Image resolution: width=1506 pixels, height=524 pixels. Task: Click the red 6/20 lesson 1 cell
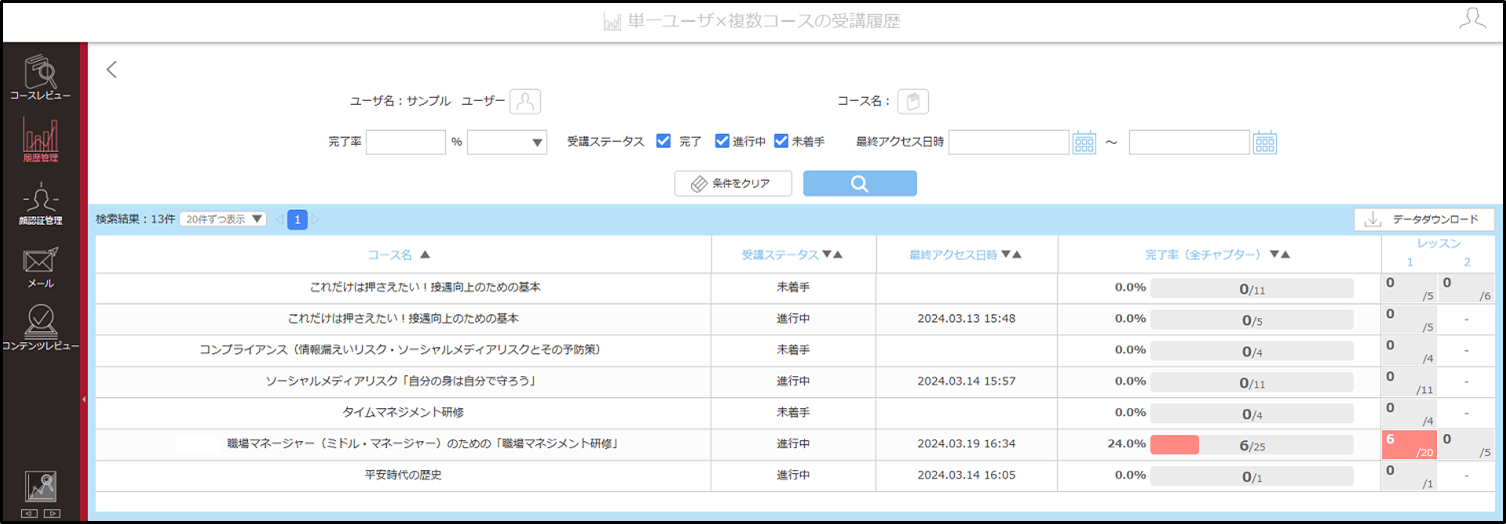(1409, 445)
